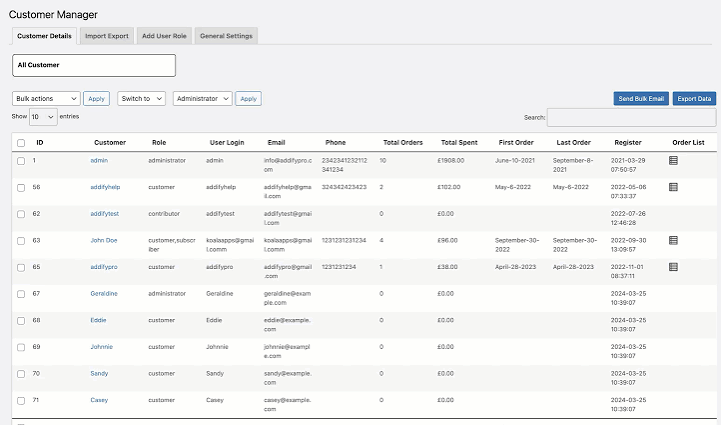Viewport: 721px width, 425px height.
Task: Select the geraldine@example.com email cell
Action: pyautogui.click(x=287, y=298)
